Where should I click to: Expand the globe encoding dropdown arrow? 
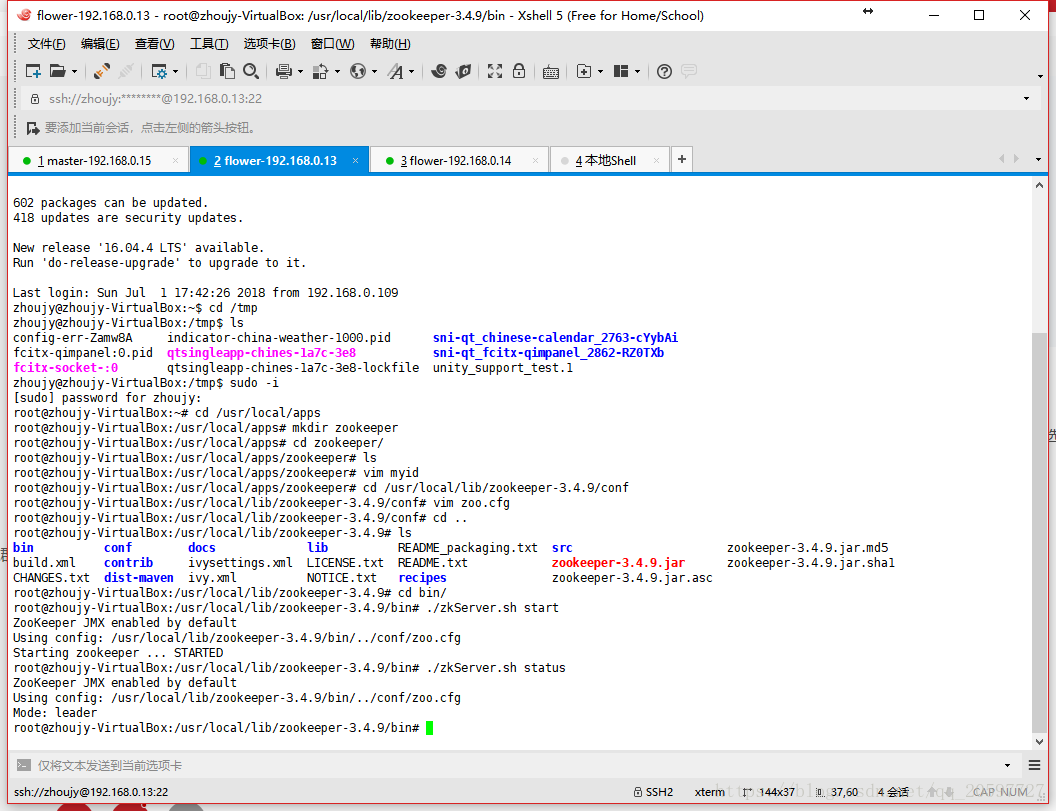374,71
